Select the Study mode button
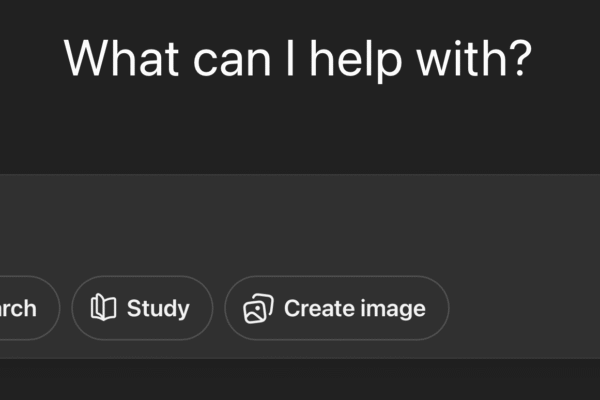This screenshot has height=400, width=600. pyautogui.click(x=142, y=308)
